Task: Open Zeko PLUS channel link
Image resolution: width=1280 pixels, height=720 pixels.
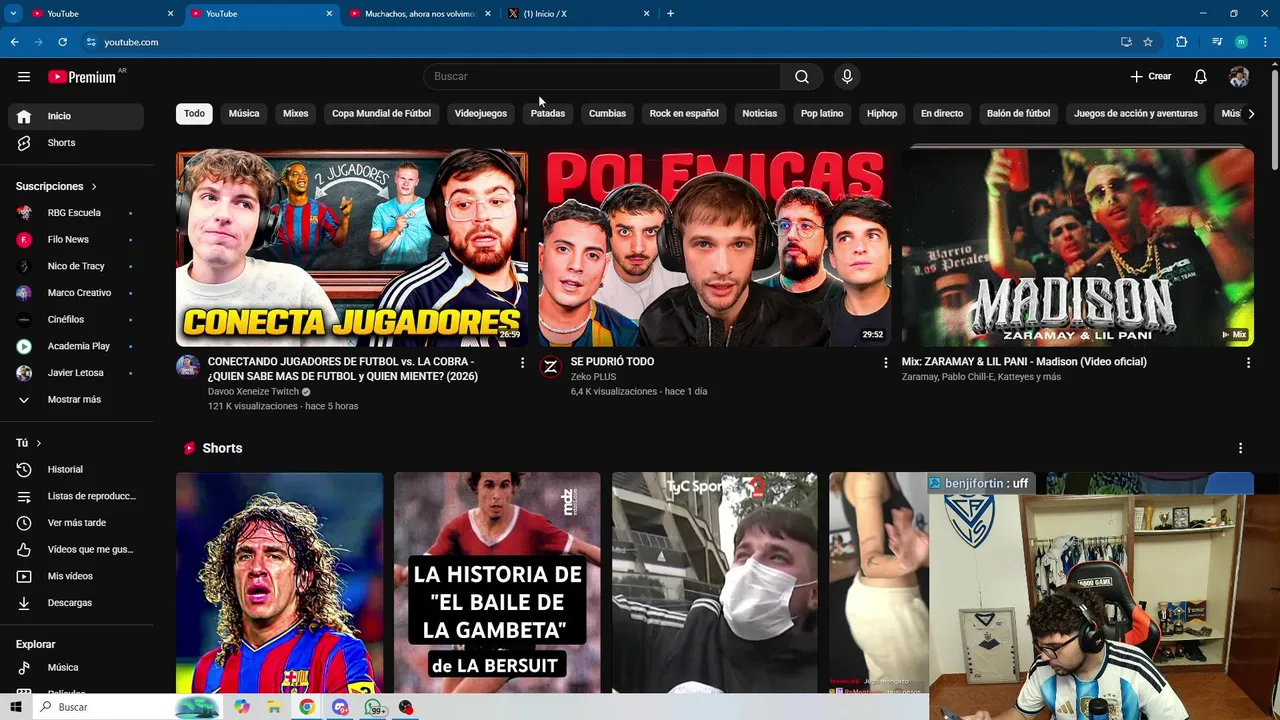Action: click(593, 377)
